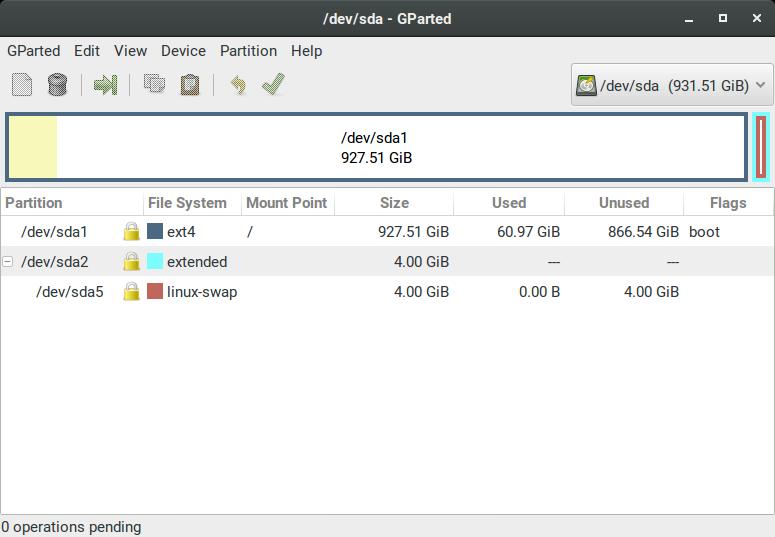This screenshot has height=537, width=775.
Task: Click the Apply all operations checkmark
Action: (273, 84)
